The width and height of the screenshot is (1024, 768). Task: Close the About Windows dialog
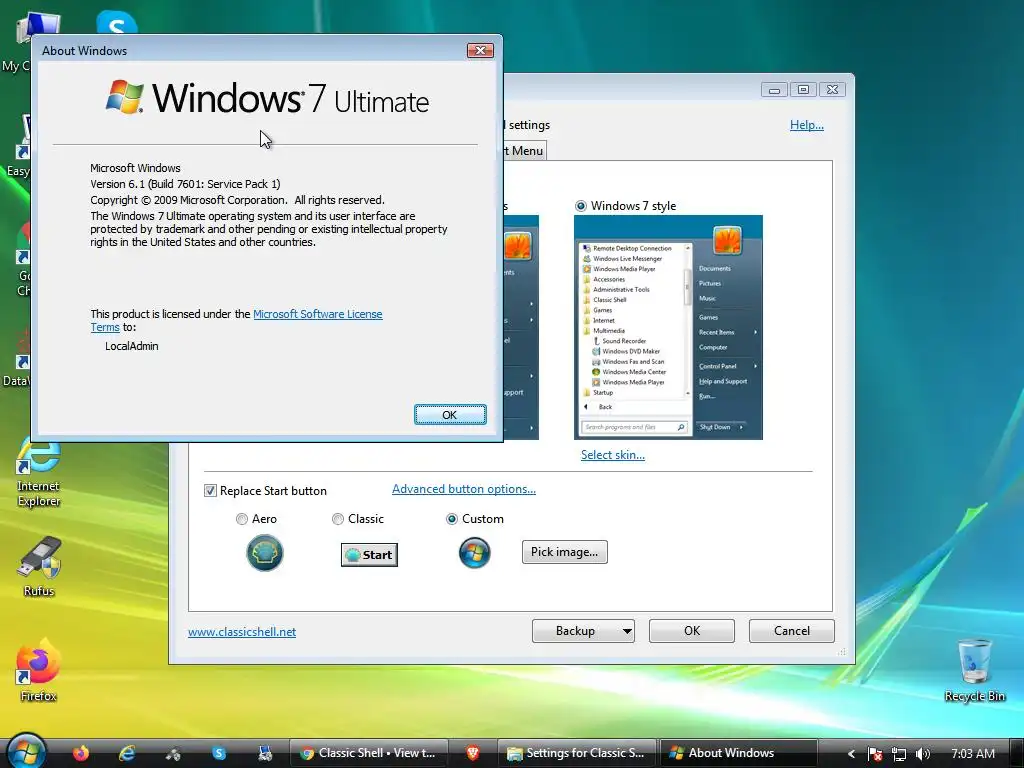(480, 50)
